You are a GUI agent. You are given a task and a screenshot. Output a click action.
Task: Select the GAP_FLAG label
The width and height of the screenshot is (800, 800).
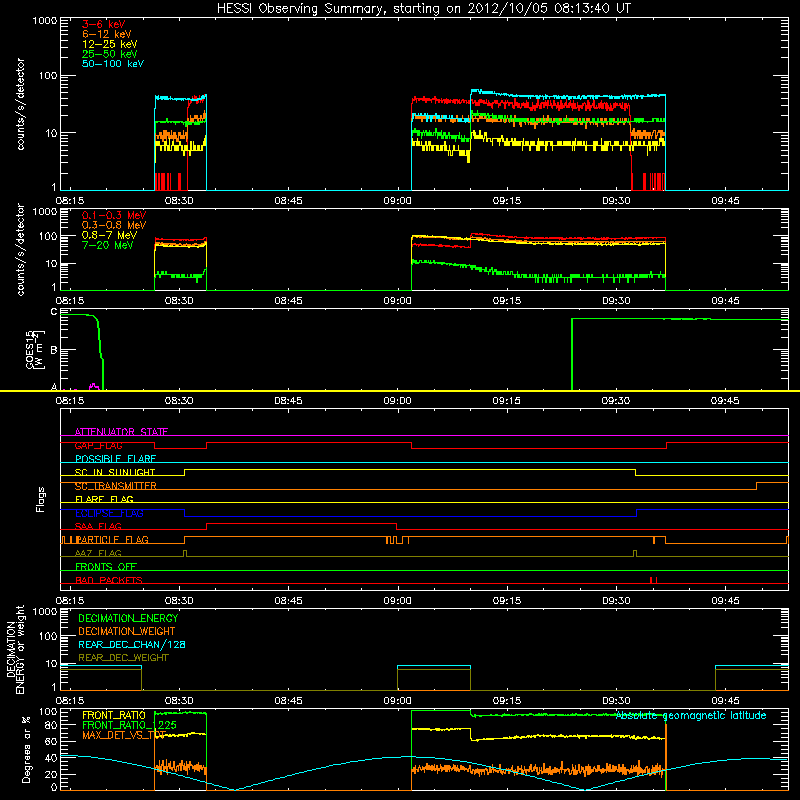tap(98, 445)
